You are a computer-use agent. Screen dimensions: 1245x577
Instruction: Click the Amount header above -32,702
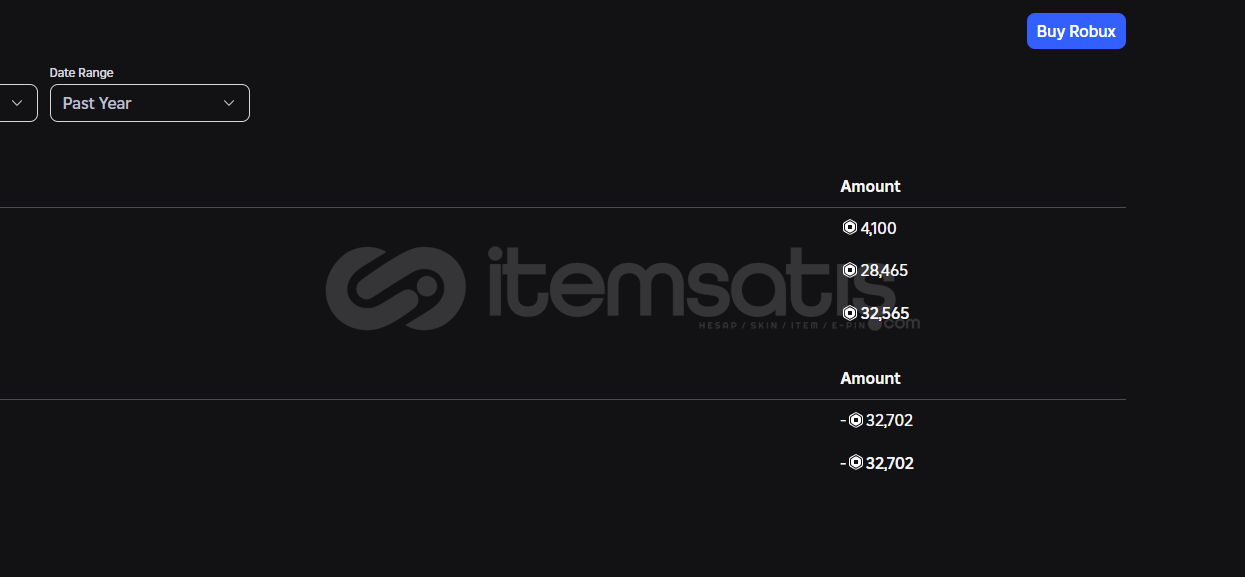click(870, 378)
